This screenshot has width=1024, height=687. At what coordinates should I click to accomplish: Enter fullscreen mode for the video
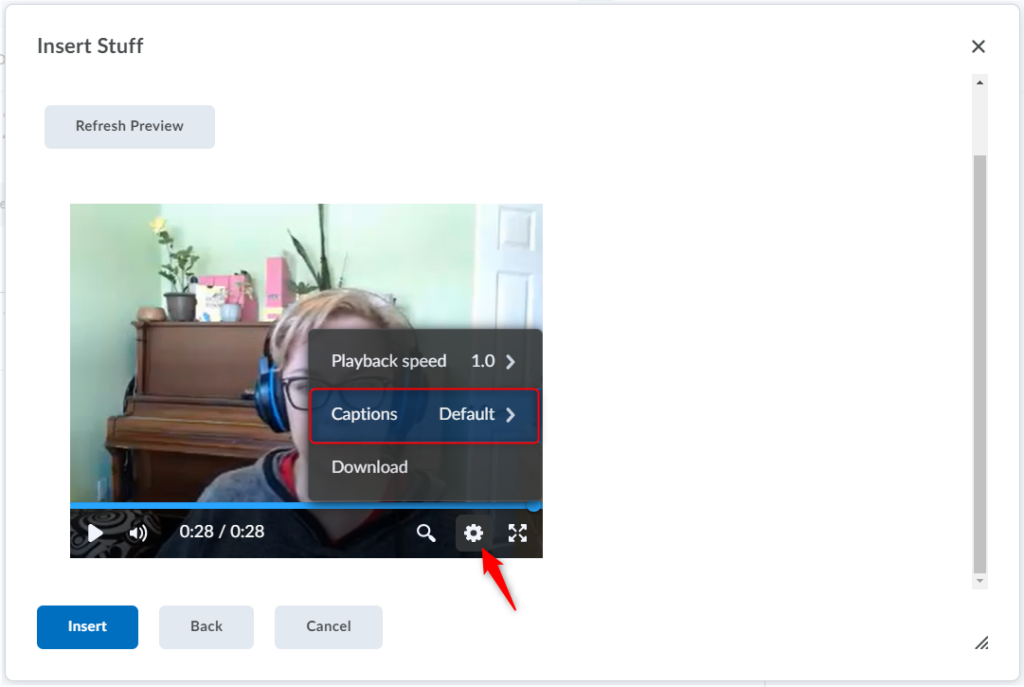pos(517,533)
